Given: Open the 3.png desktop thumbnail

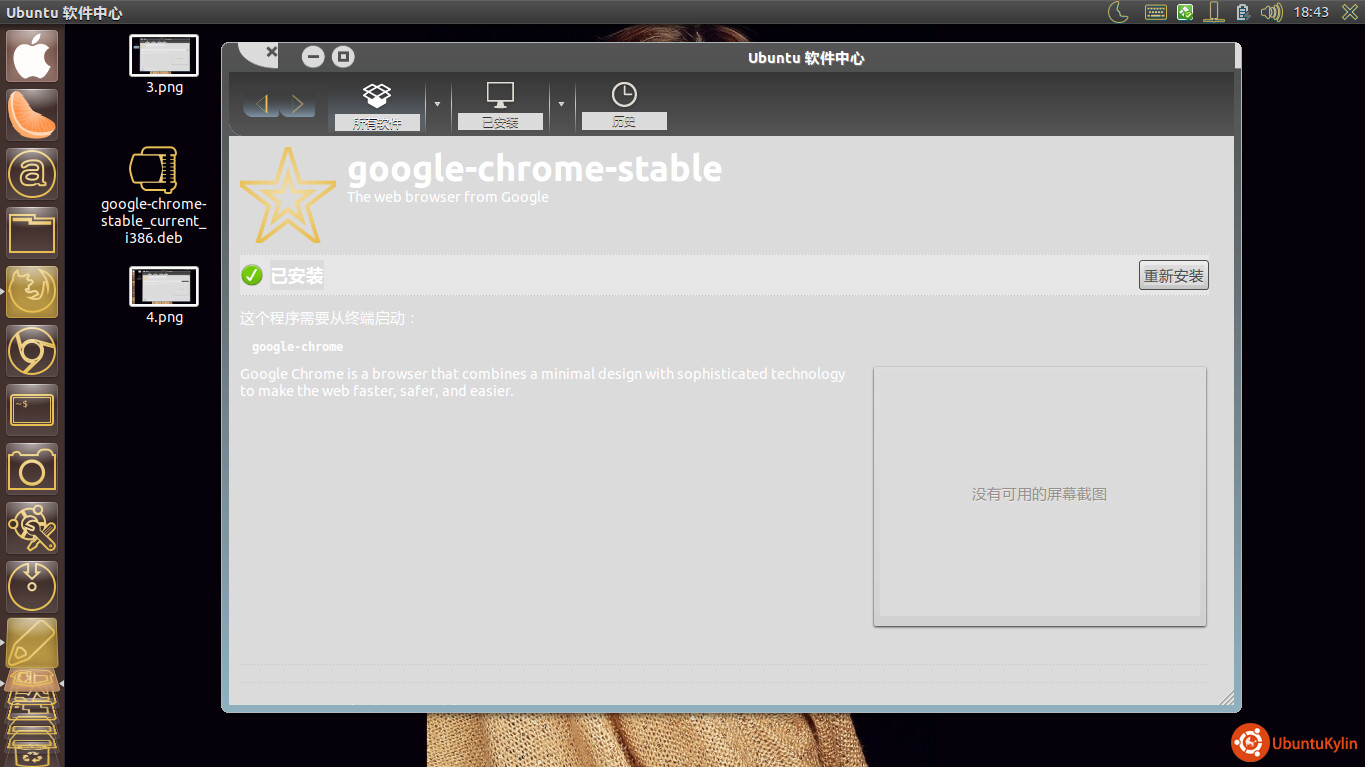Looking at the screenshot, I should coord(164,56).
